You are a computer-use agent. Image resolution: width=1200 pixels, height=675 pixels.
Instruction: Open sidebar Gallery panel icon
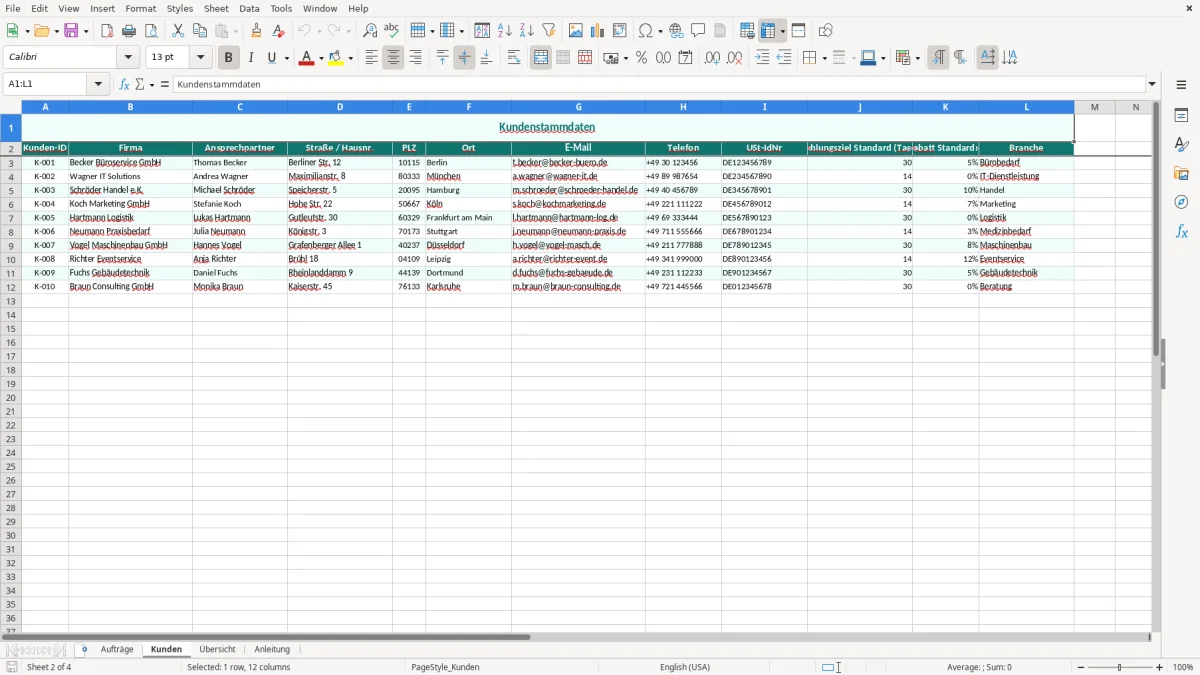(x=1181, y=174)
